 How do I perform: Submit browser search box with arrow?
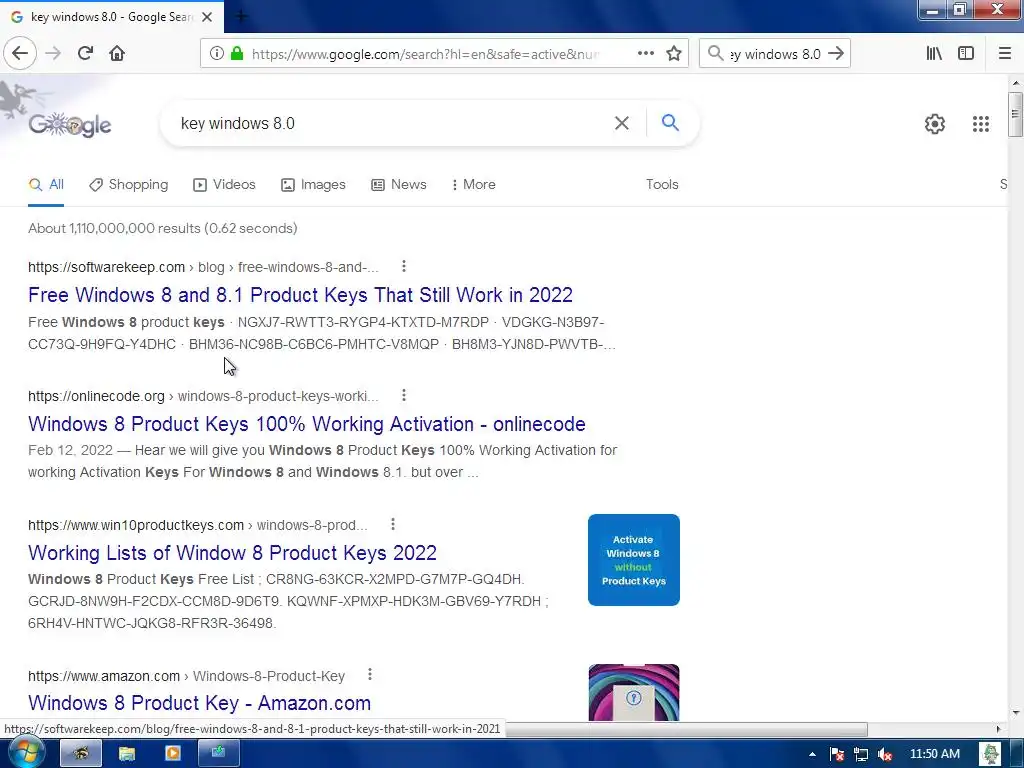[x=836, y=54]
